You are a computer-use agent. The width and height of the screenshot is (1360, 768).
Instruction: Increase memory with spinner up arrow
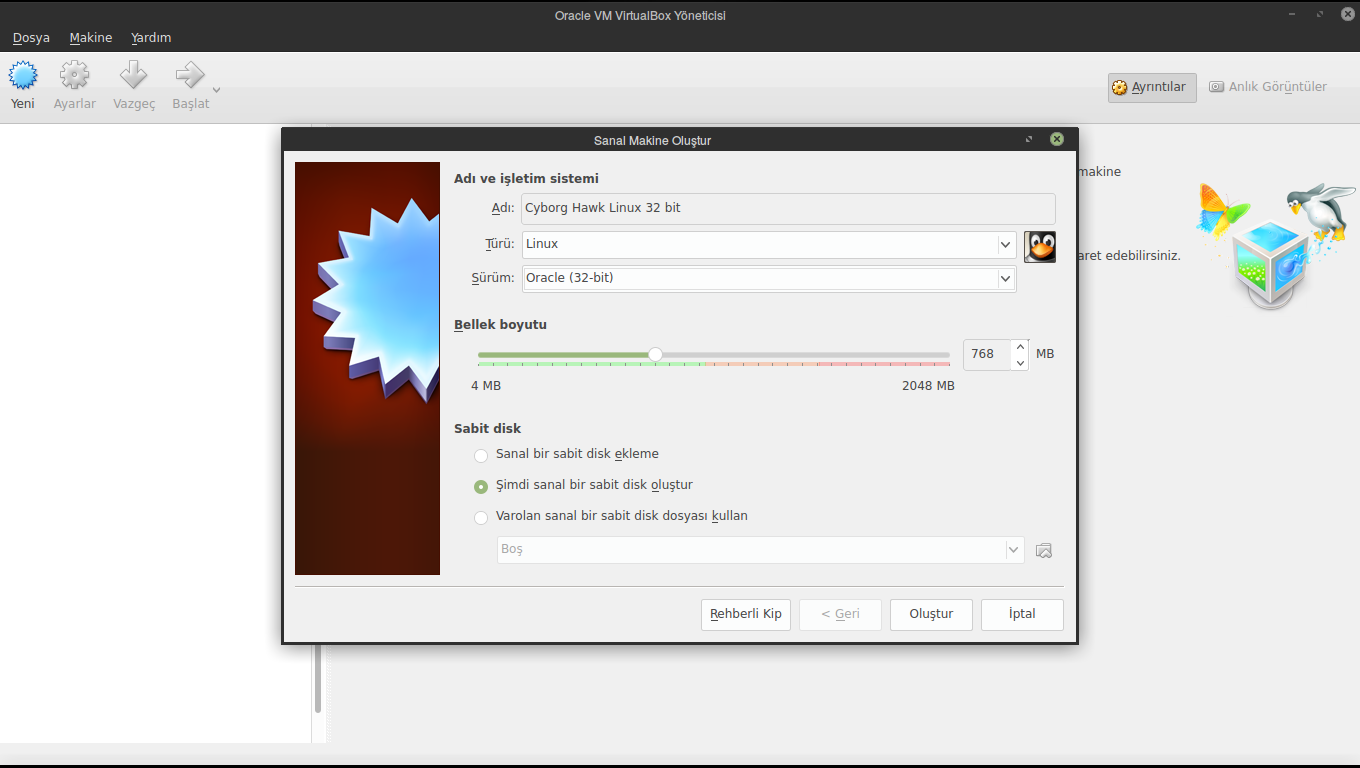1020,347
